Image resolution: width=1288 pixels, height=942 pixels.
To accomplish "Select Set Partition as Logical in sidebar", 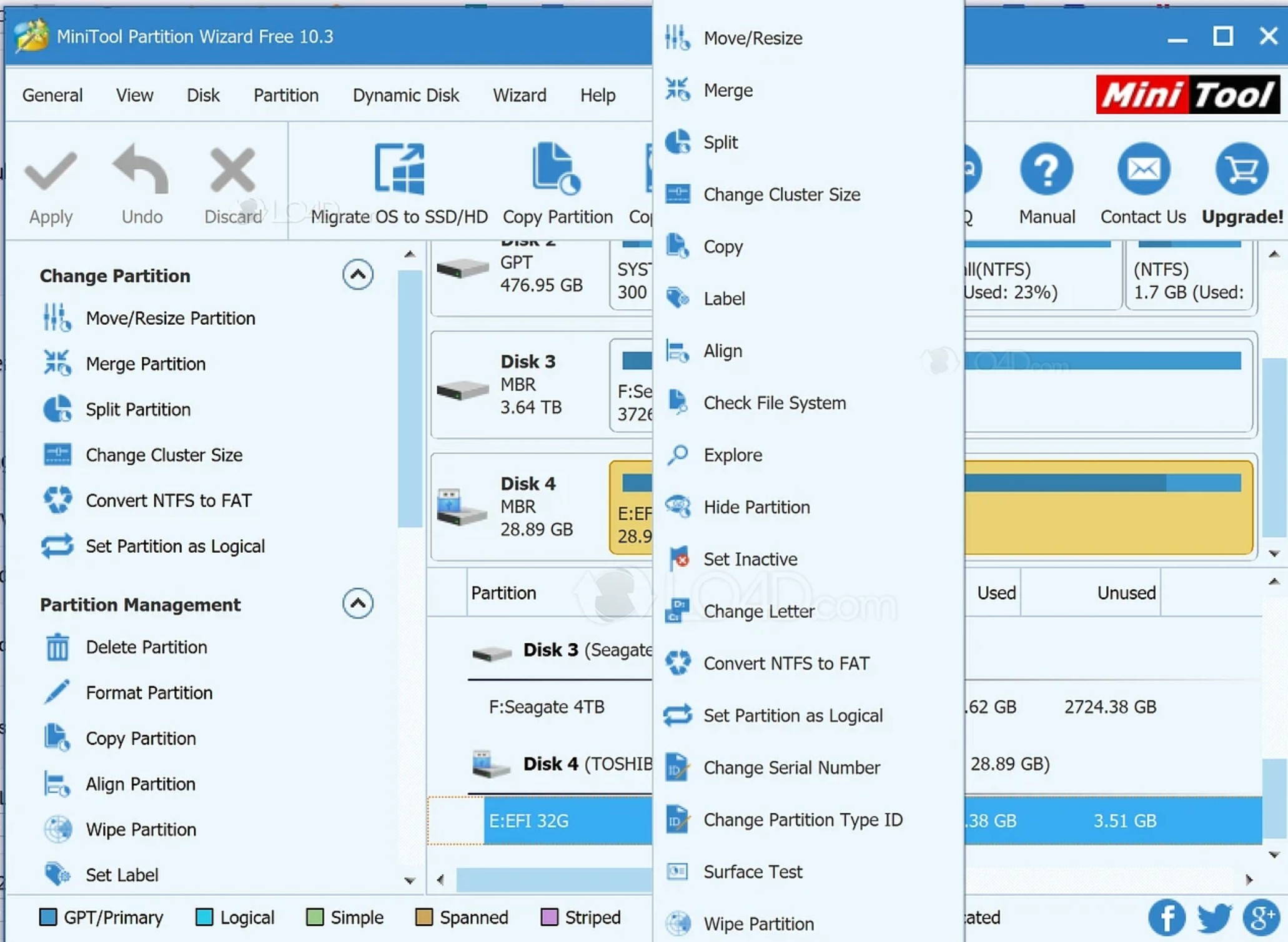I will 154,546.
